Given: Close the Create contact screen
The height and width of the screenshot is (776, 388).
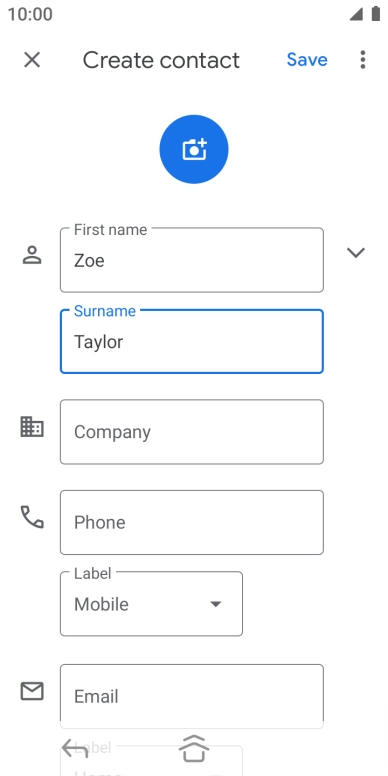Looking at the screenshot, I should point(32,60).
